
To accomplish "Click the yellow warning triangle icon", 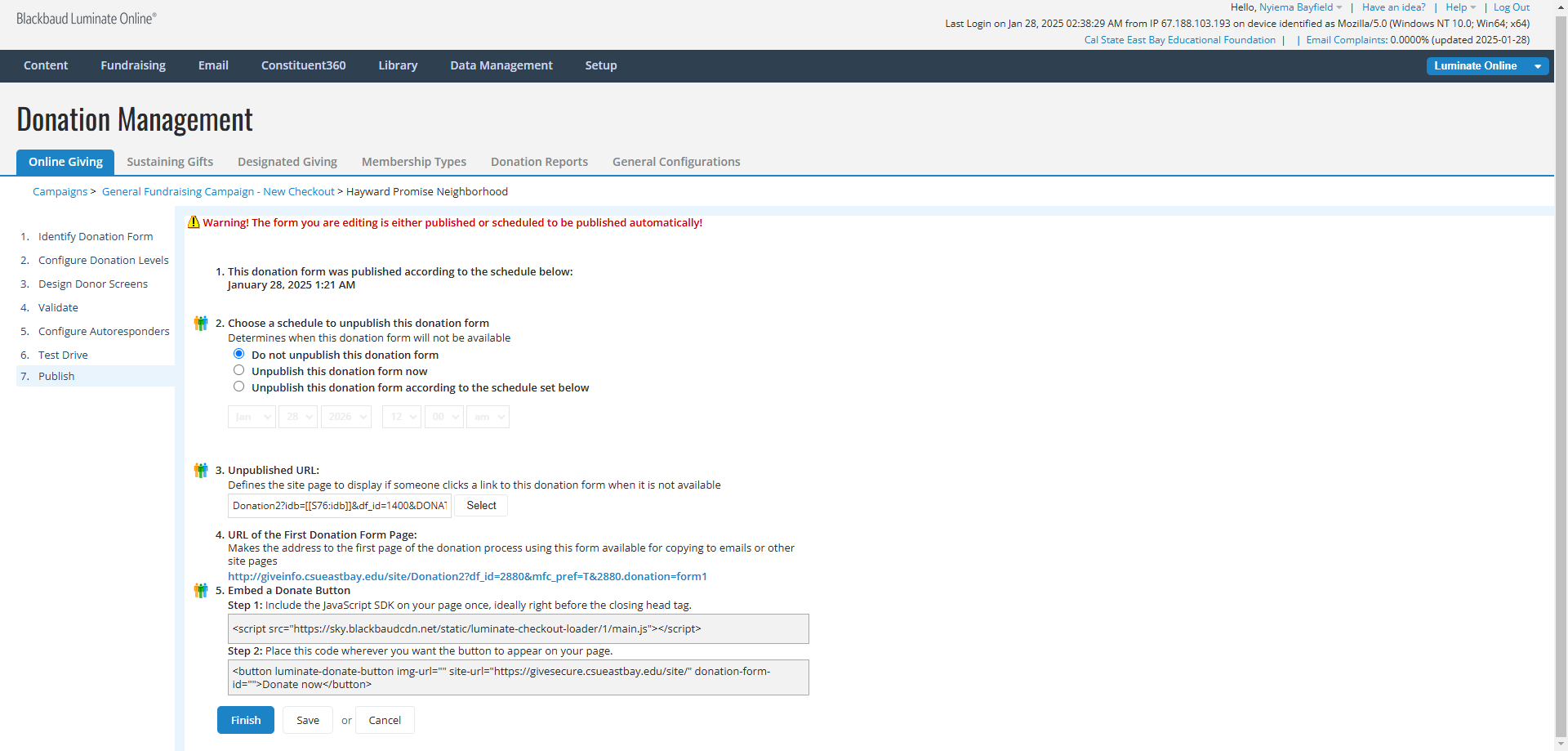I will (x=194, y=222).
